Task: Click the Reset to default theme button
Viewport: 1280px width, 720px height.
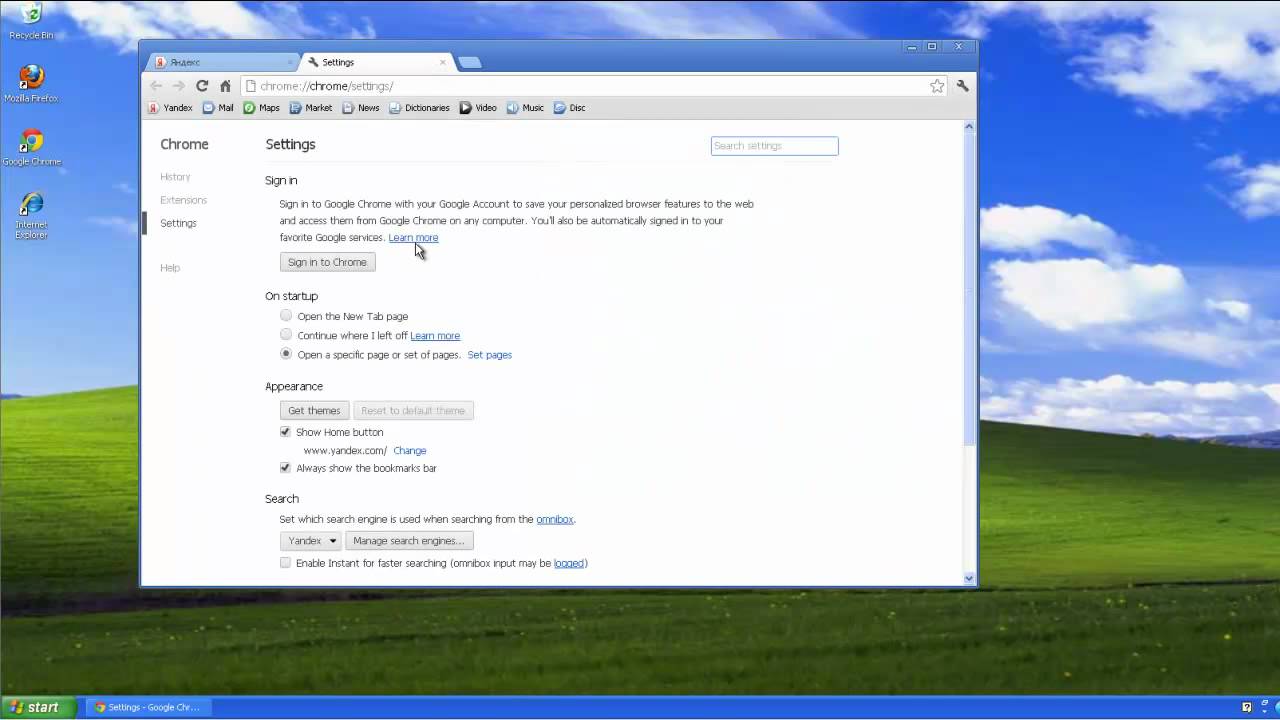Action: click(413, 411)
